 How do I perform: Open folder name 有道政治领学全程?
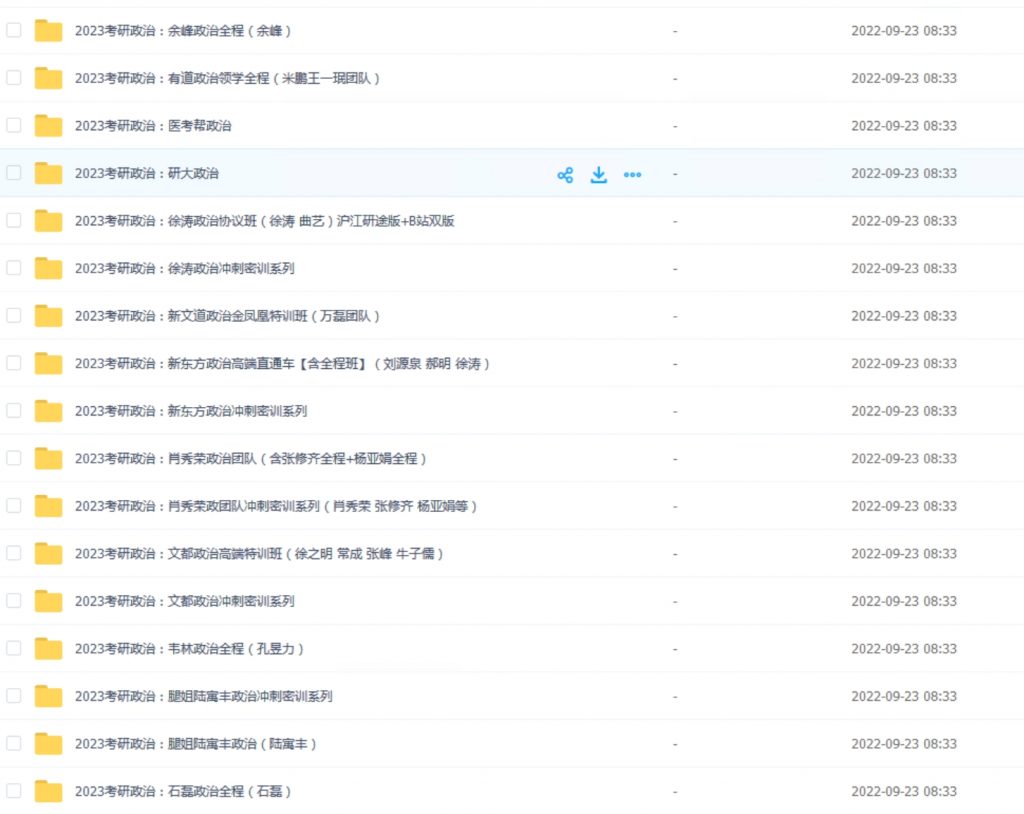pyautogui.click(x=227, y=78)
